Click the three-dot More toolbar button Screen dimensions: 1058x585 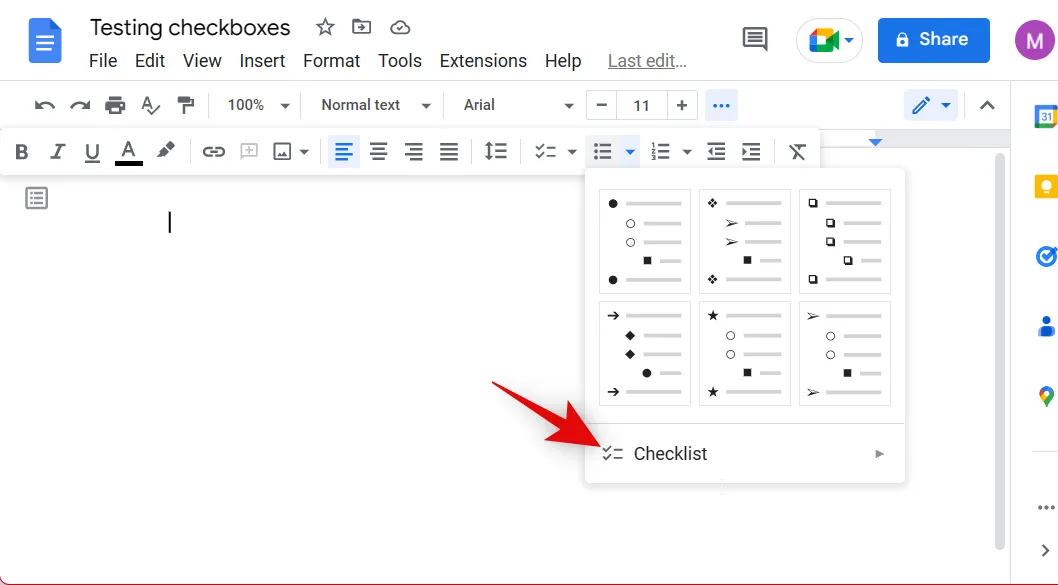(721, 105)
